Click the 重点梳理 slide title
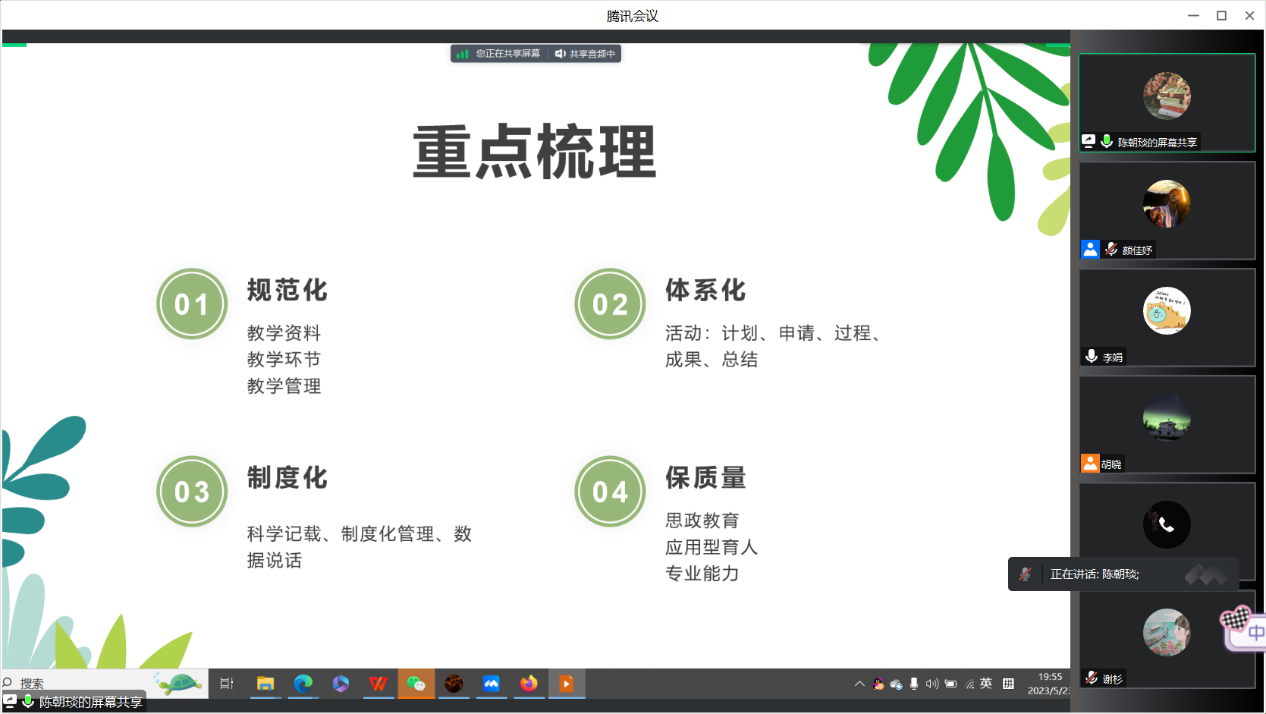1266x714 pixels. point(535,153)
